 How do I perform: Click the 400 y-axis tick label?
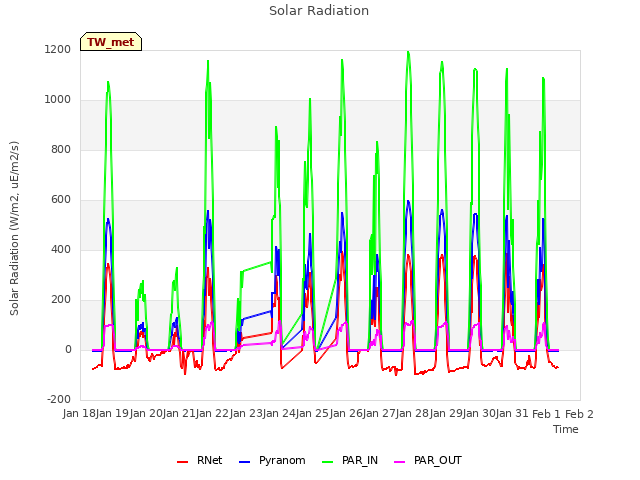coord(61,249)
